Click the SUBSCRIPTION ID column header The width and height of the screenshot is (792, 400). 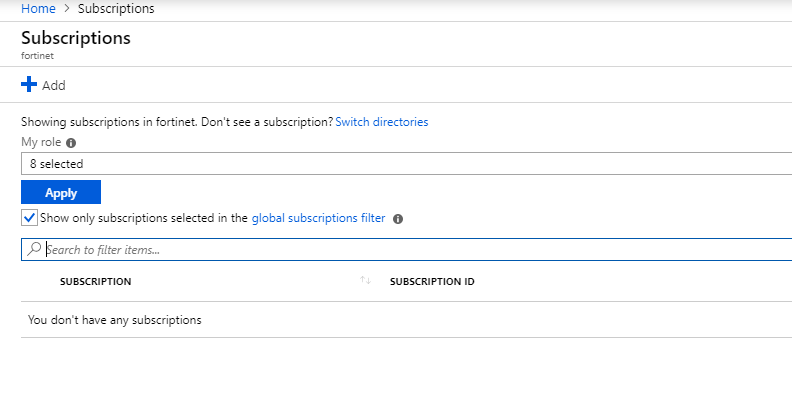[x=432, y=282]
